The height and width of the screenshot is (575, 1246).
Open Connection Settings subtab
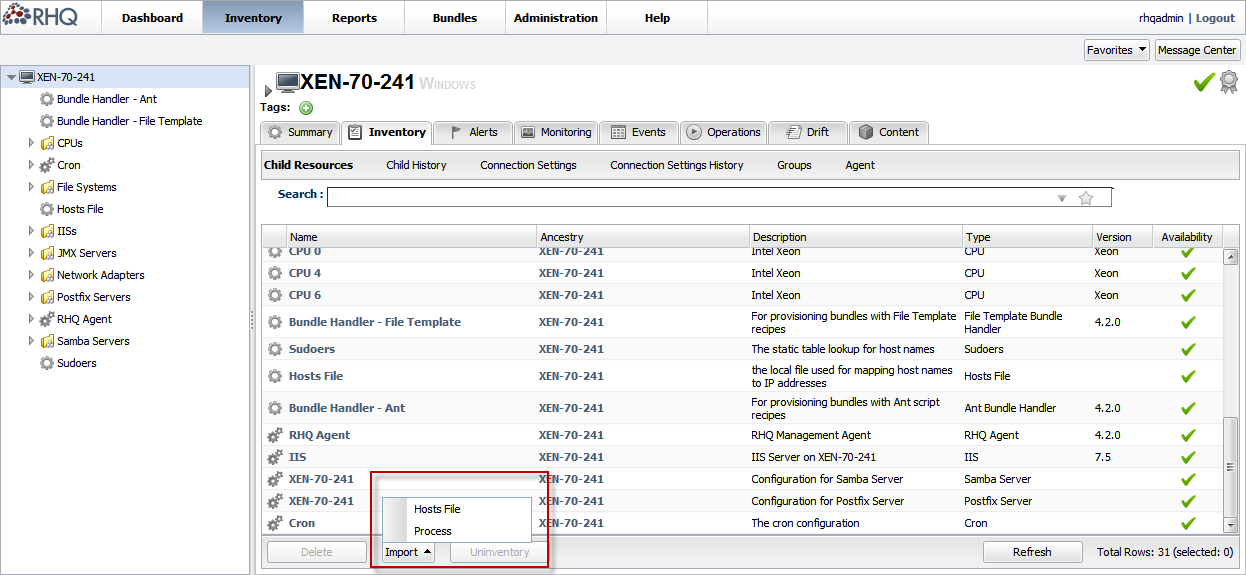528,165
